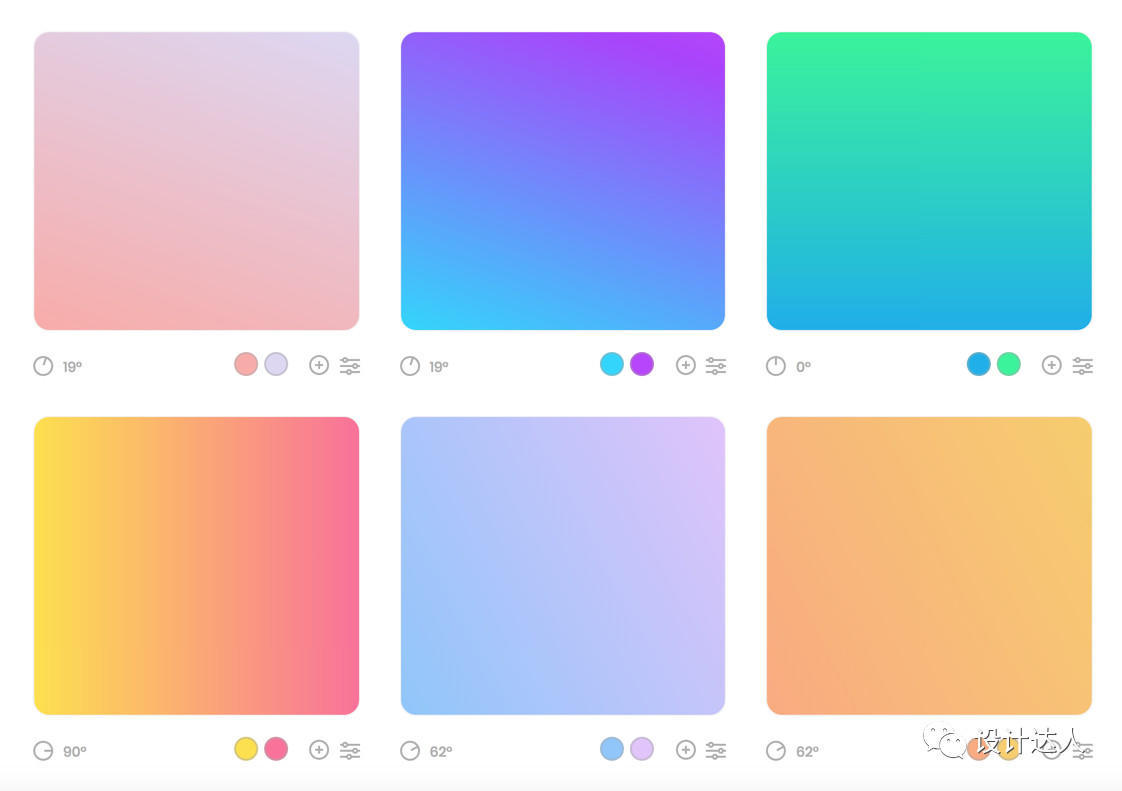Add a color stop to the green-blue gradient
The width and height of the screenshot is (1122, 791).
[1051, 365]
